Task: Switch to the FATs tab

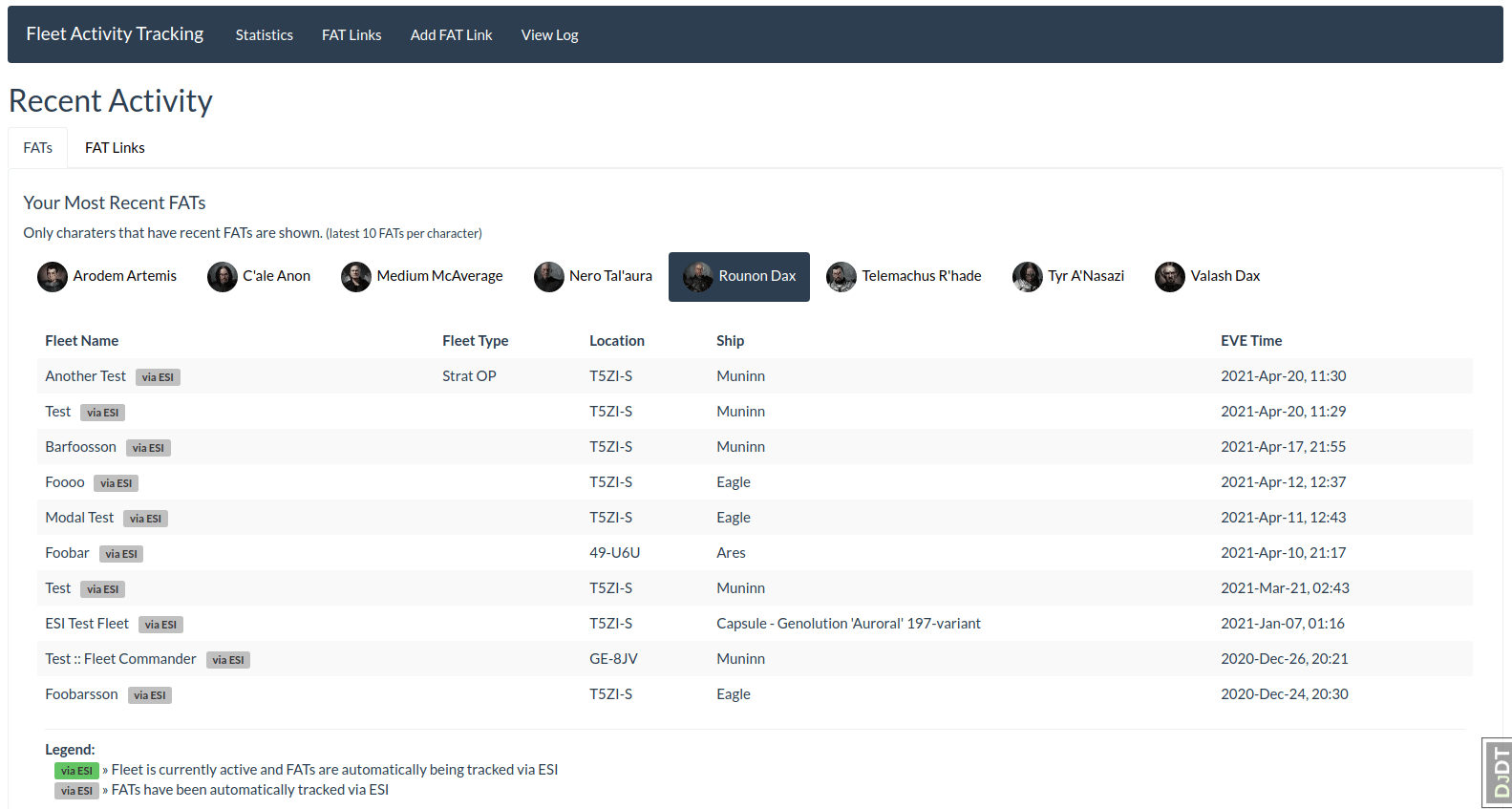Action: tap(38, 148)
